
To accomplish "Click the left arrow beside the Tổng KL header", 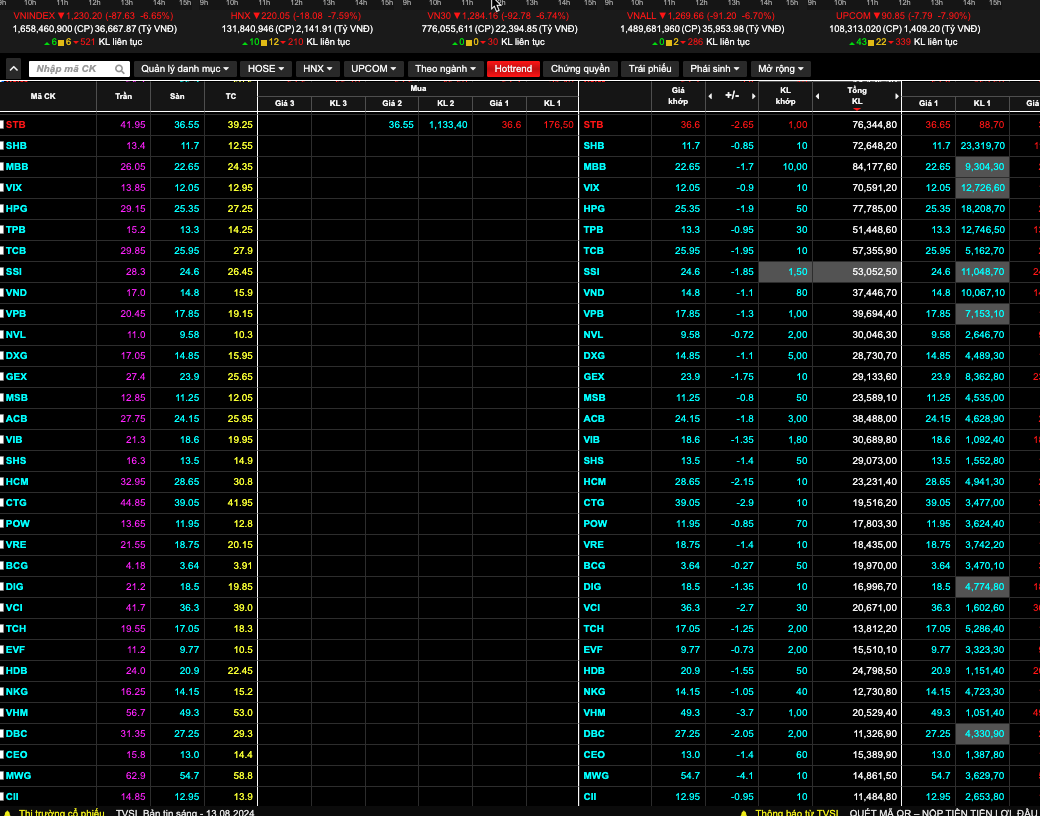I will click(x=818, y=96).
